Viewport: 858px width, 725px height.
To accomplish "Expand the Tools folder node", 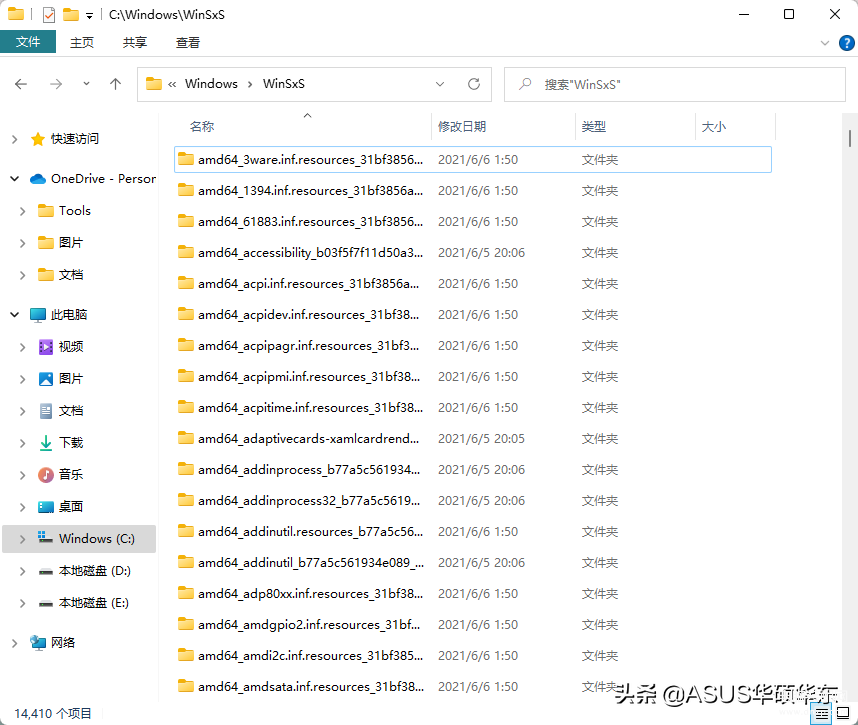I will (22, 211).
